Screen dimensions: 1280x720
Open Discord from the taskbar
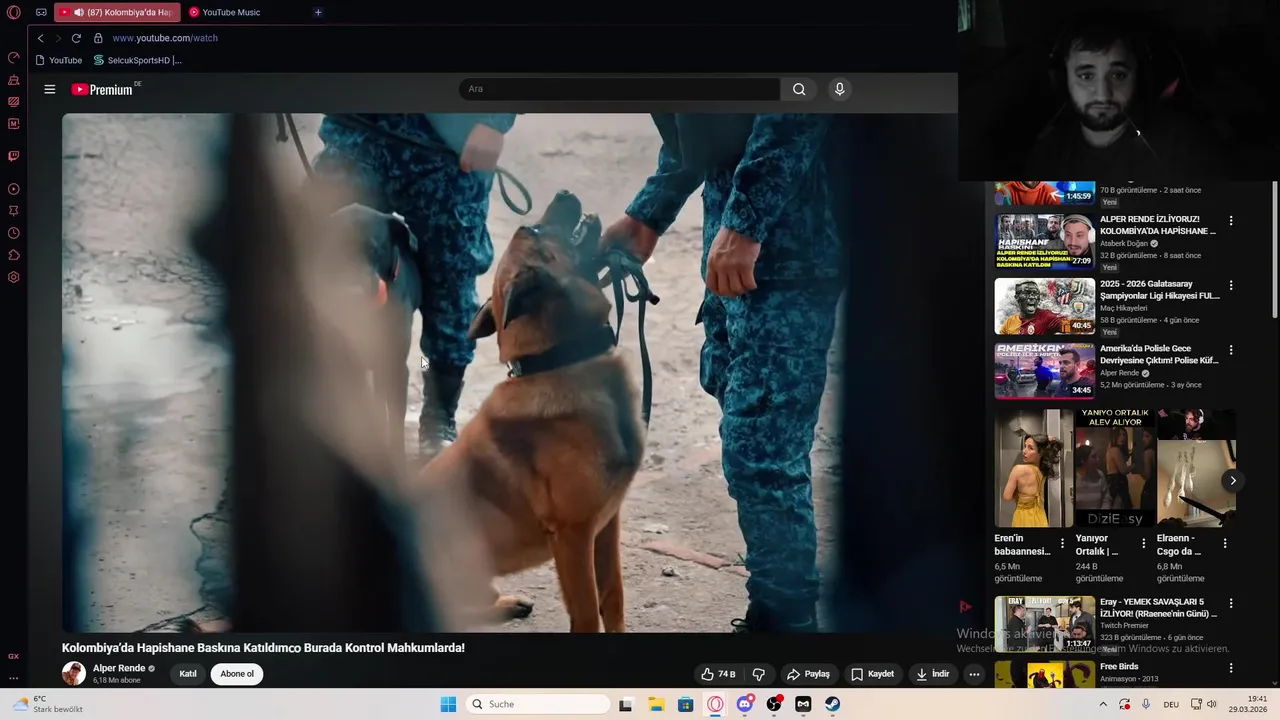[x=744, y=704]
